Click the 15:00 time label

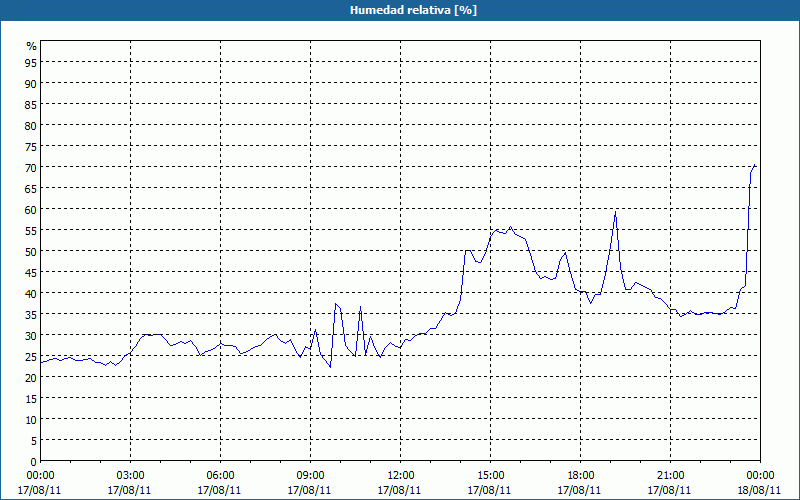[x=490, y=476]
